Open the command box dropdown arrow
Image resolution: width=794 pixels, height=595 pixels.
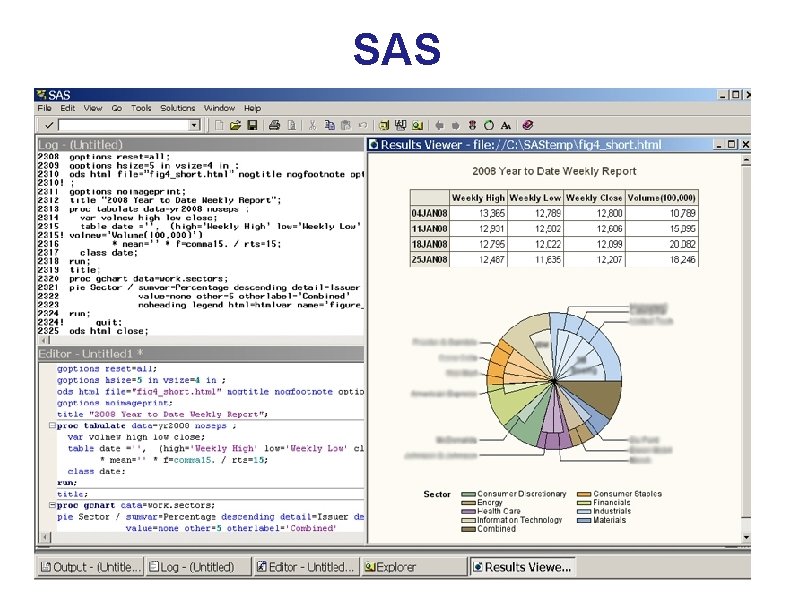pyautogui.click(x=194, y=125)
